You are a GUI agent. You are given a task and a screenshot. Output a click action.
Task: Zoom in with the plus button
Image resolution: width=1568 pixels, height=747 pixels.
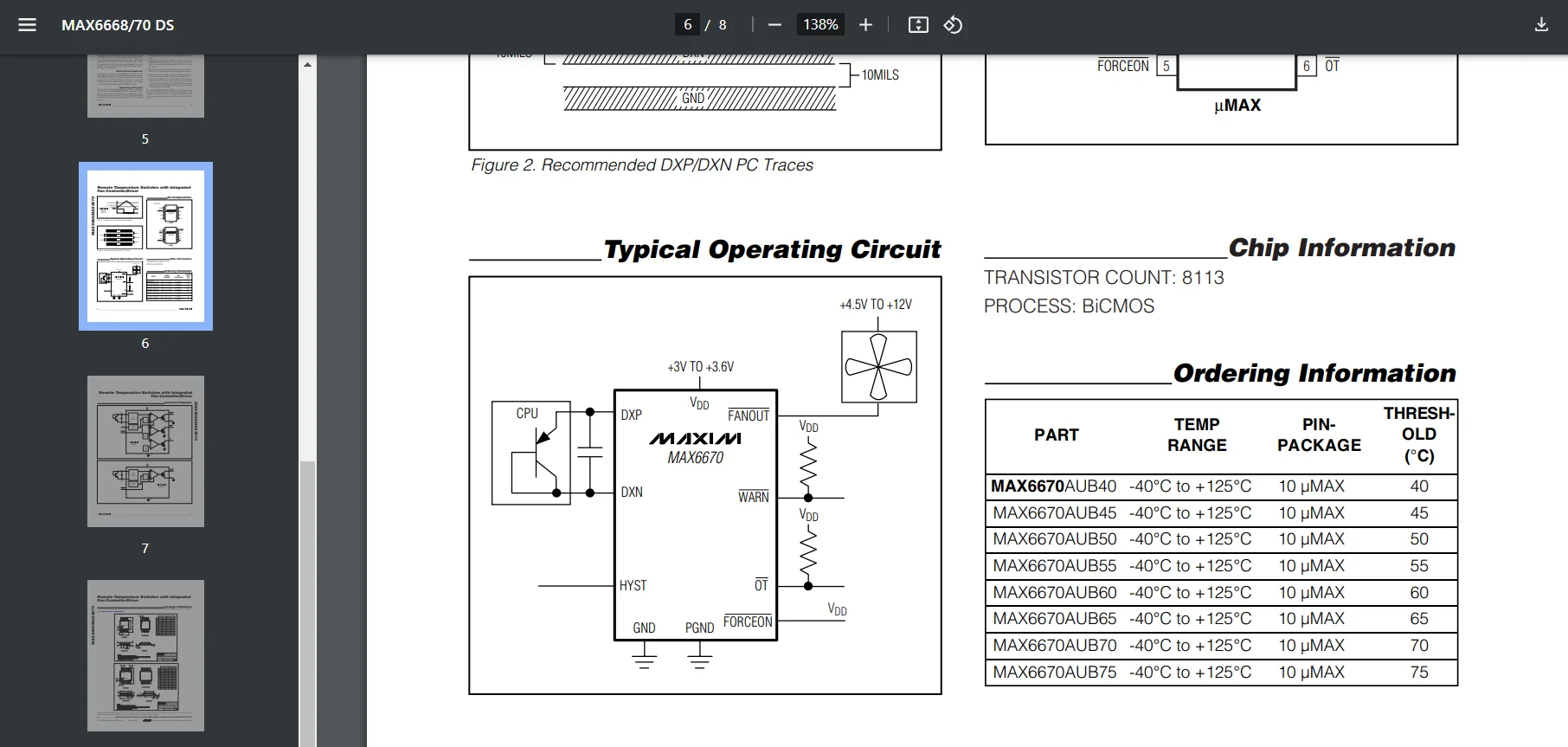click(865, 25)
